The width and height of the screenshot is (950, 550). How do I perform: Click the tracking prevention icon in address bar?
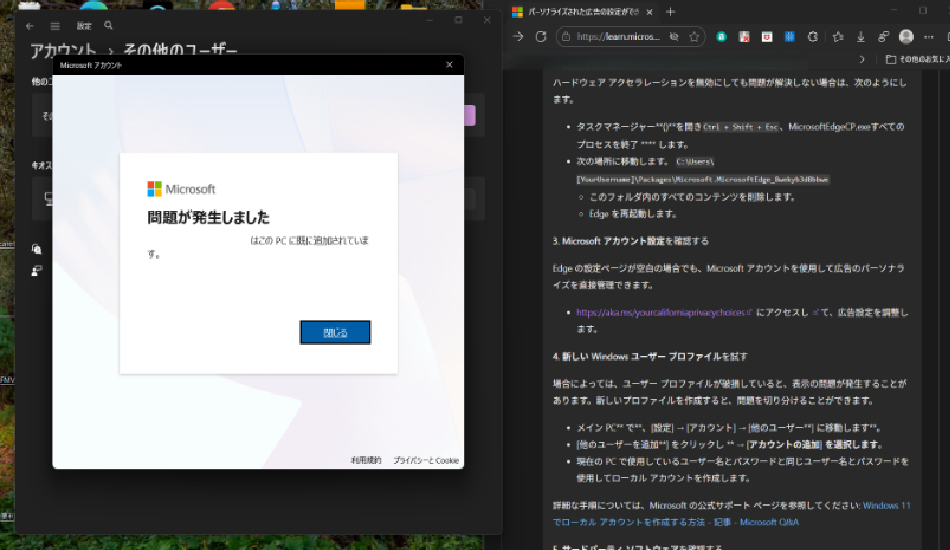(x=674, y=37)
